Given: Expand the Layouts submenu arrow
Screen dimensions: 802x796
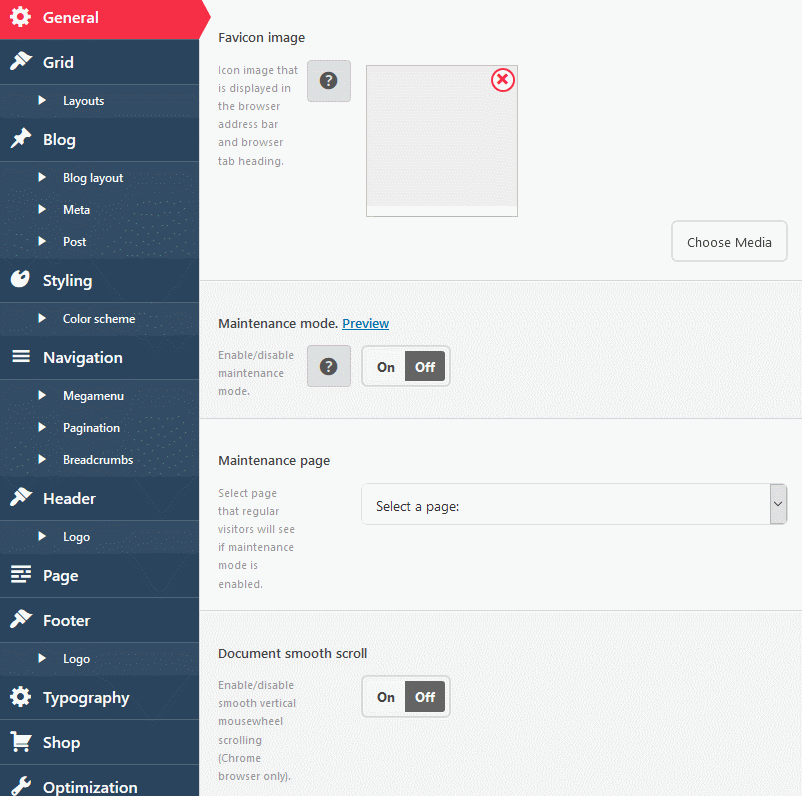Looking at the screenshot, I should (x=42, y=100).
